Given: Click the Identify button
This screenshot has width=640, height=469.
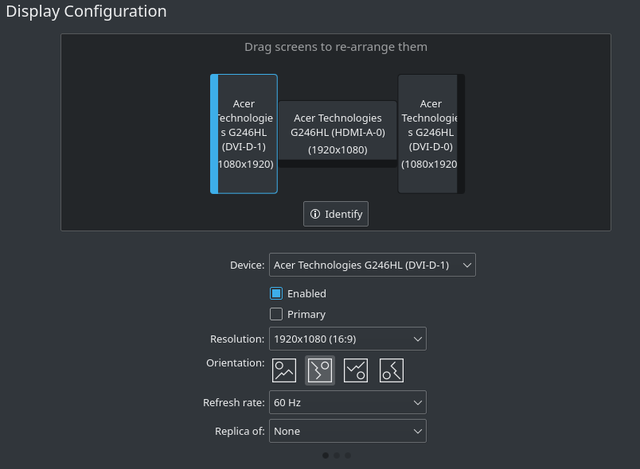Looking at the screenshot, I should pyautogui.click(x=336, y=214).
